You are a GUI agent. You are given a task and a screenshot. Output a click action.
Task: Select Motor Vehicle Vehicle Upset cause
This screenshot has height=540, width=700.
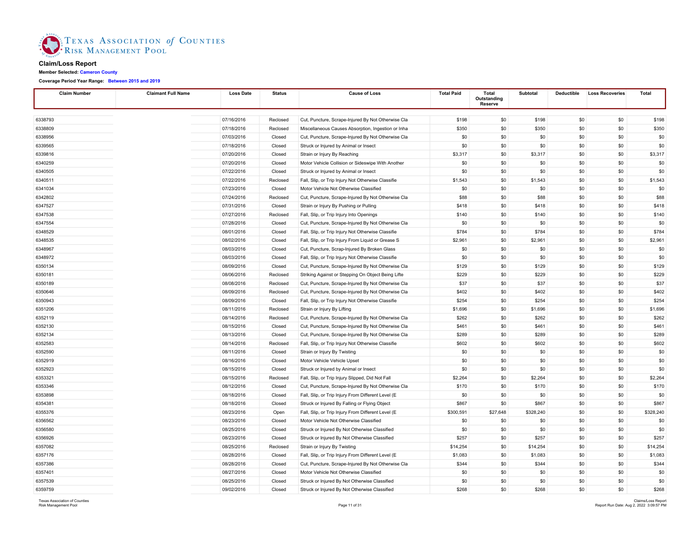point(329,361)
